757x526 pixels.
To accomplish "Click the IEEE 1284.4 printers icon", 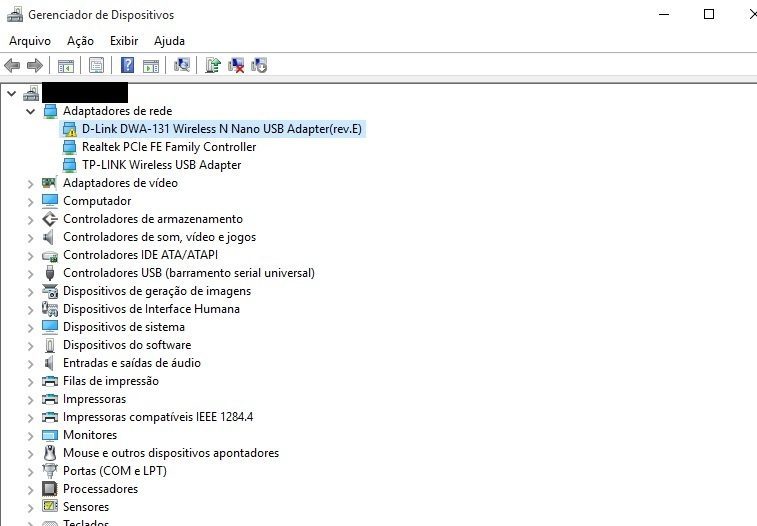I will click(x=50, y=417).
